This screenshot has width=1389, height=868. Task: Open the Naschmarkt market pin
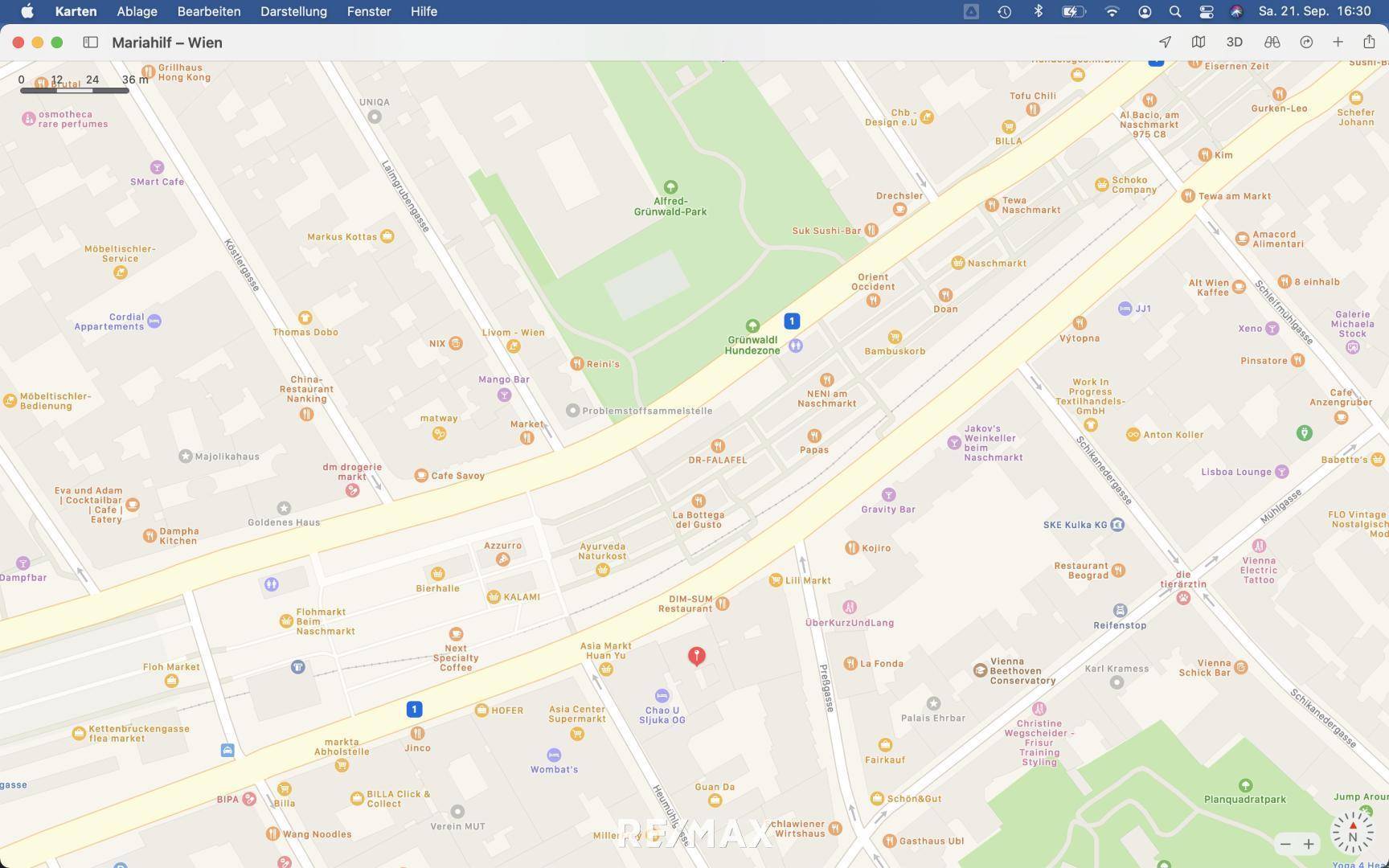957,263
